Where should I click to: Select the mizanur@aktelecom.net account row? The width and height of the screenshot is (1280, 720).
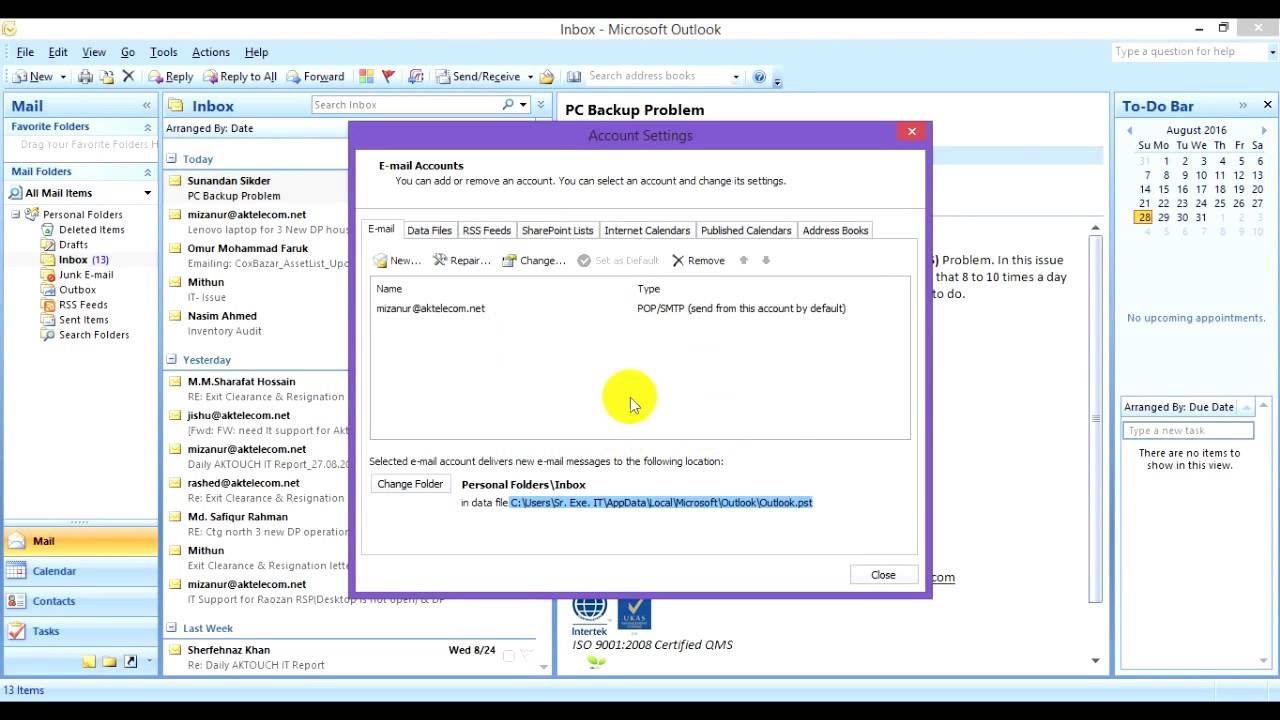[x=640, y=308]
